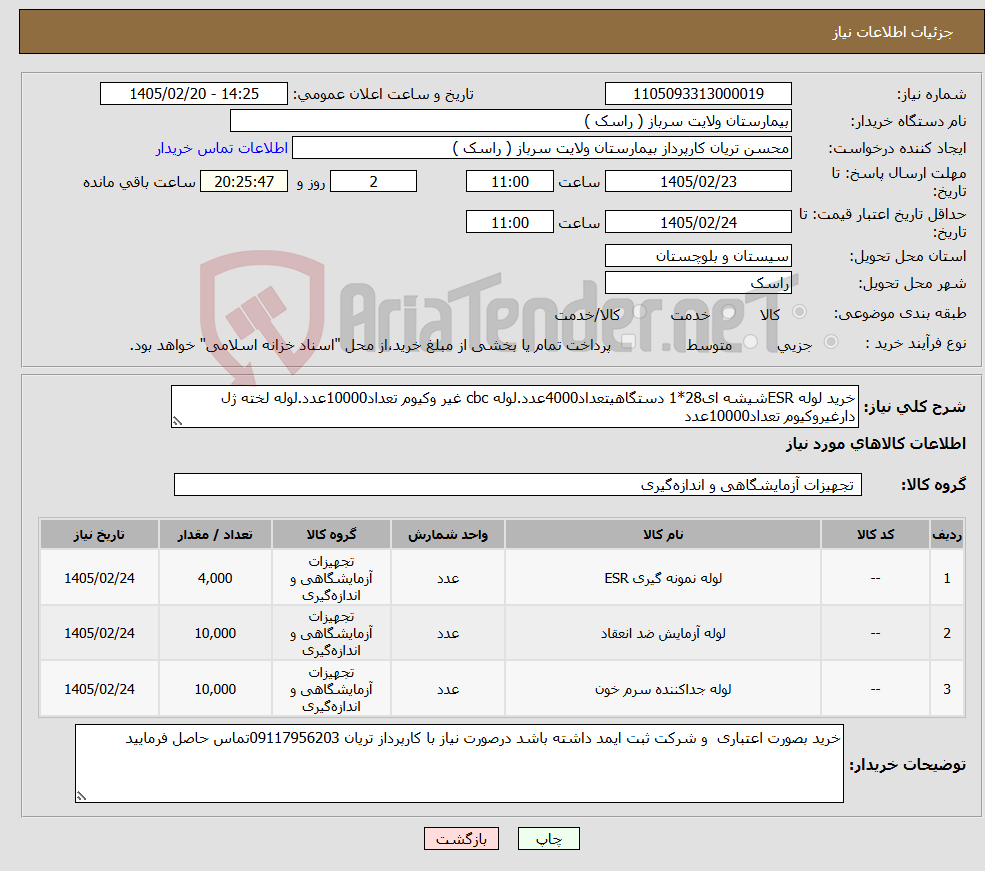
Task: Click the واحد شمارش column header
Action: coord(447,534)
